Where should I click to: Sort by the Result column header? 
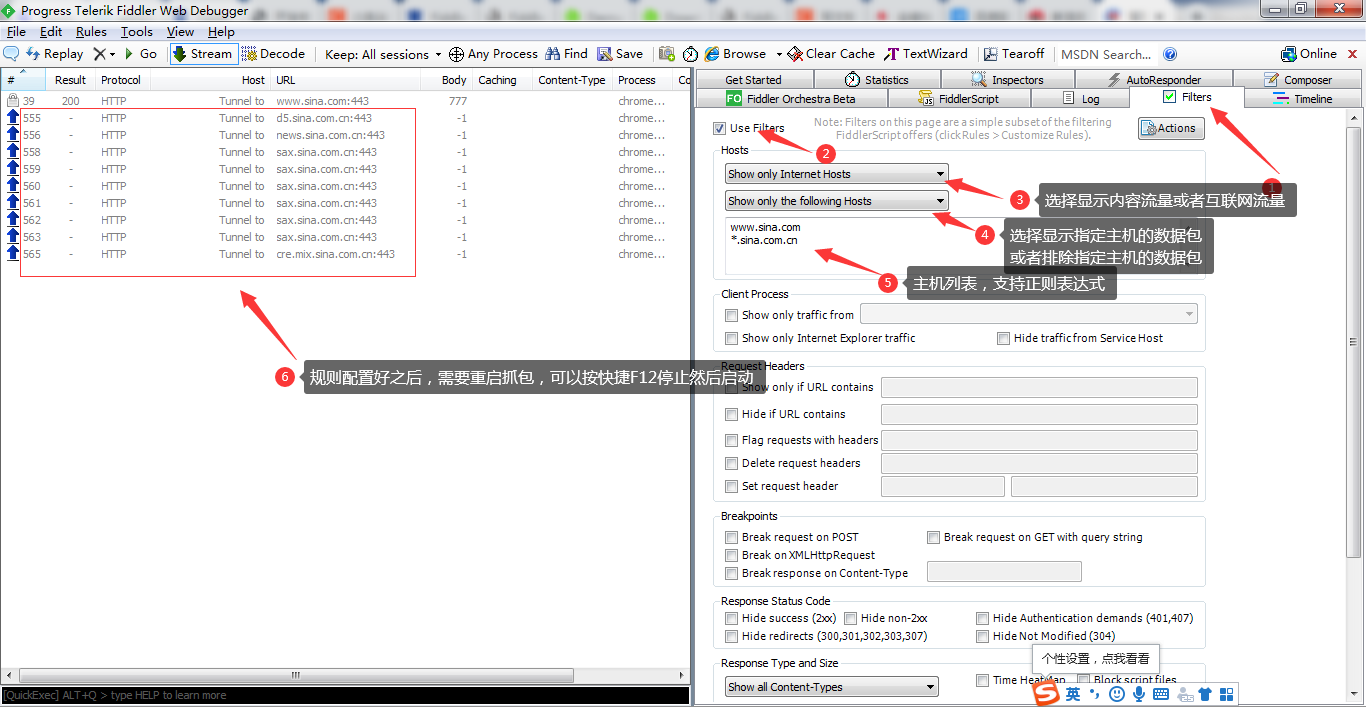pos(70,80)
